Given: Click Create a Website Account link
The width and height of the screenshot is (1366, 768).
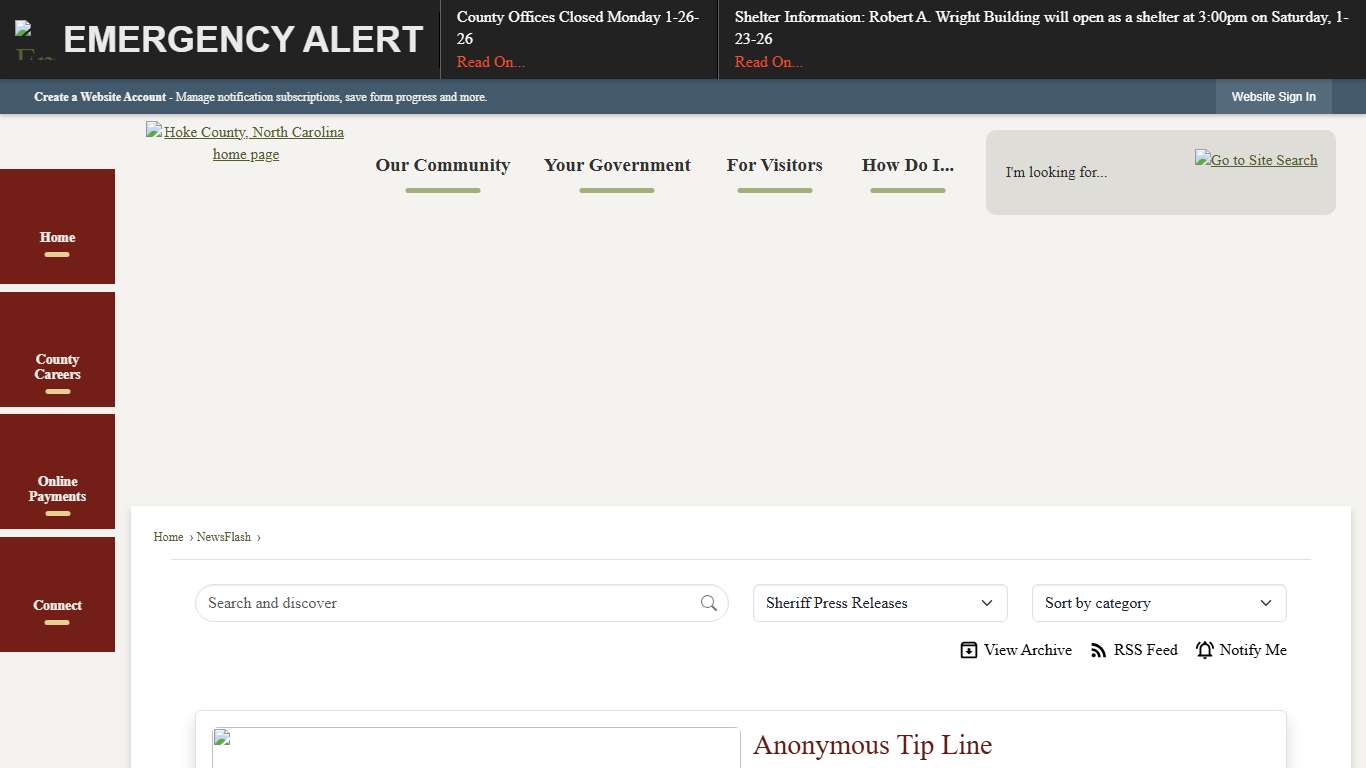Looking at the screenshot, I should click(x=100, y=97).
